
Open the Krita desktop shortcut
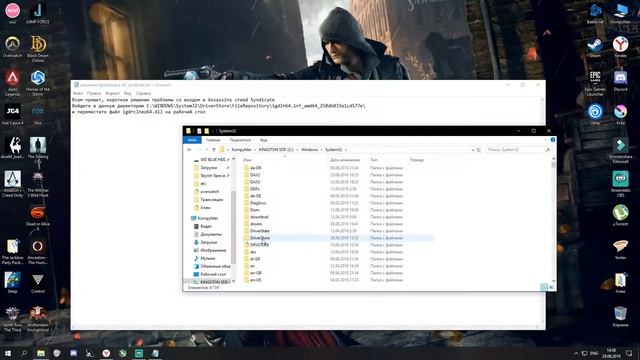[x=620, y=114]
